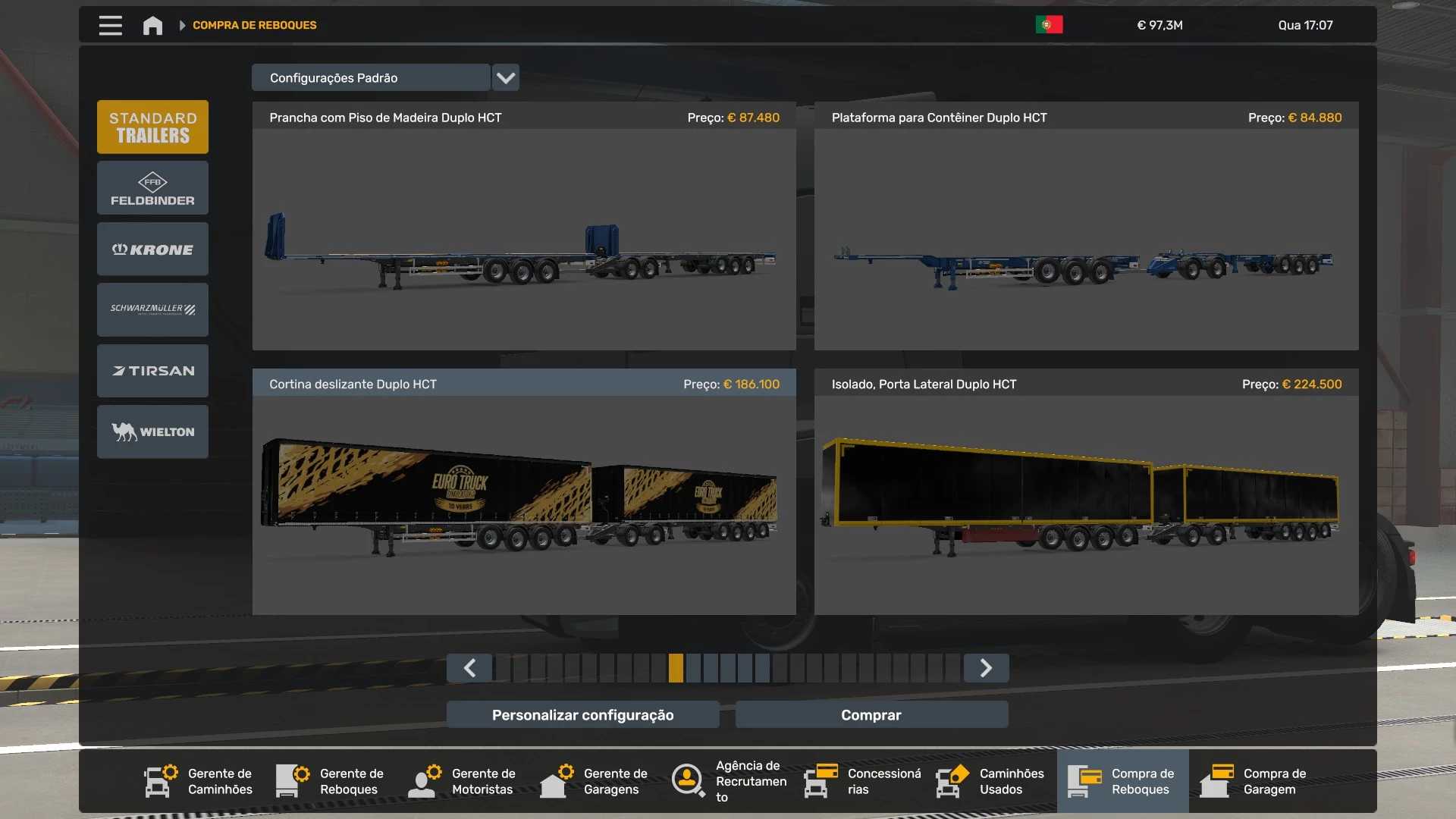Open Caminhões Usados tab
Image resolution: width=1456 pixels, height=819 pixels.
pos(990,781)
